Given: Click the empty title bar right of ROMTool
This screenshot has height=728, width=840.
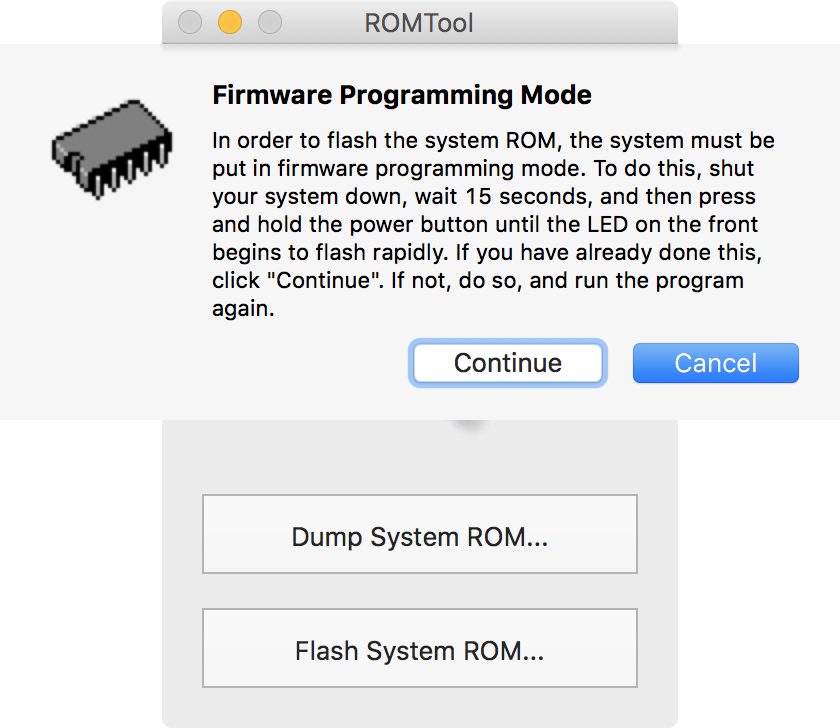Looking at the screenshot, I should pyautogui.click(x=580, y=22).
